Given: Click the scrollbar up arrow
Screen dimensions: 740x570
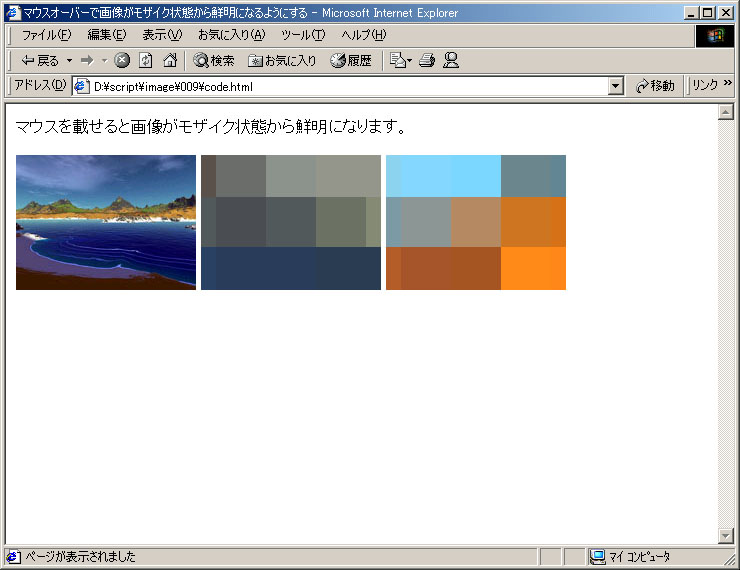Looking at the screenshot, I should coord(725,112).
